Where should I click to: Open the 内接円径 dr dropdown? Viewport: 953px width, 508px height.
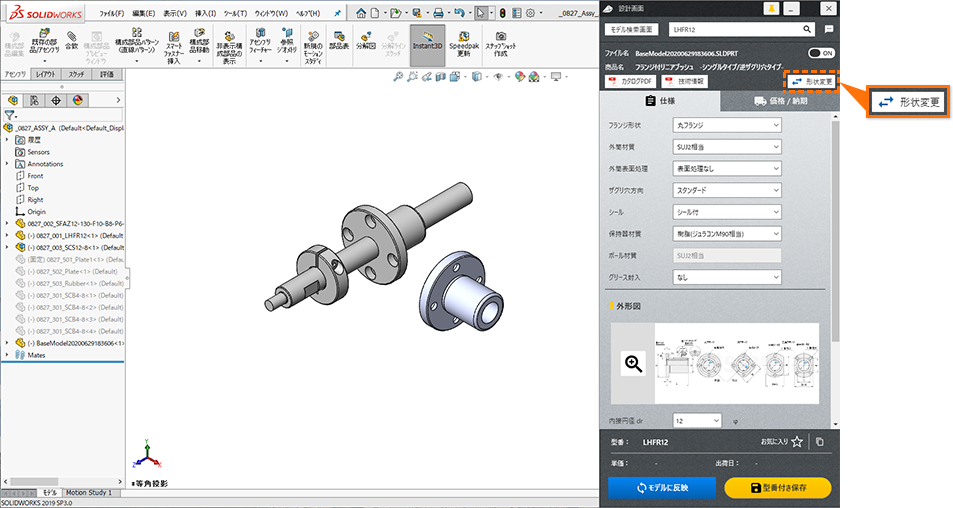pyautogui.click(x=697, y=421)
